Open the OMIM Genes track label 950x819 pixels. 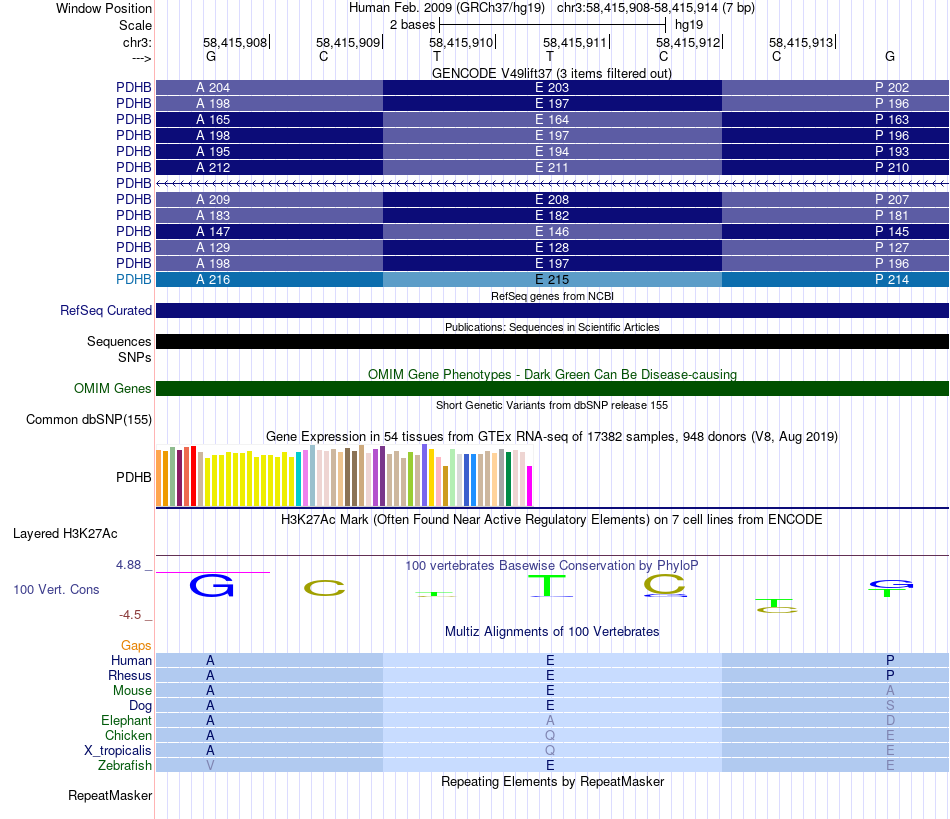(112, 388)
